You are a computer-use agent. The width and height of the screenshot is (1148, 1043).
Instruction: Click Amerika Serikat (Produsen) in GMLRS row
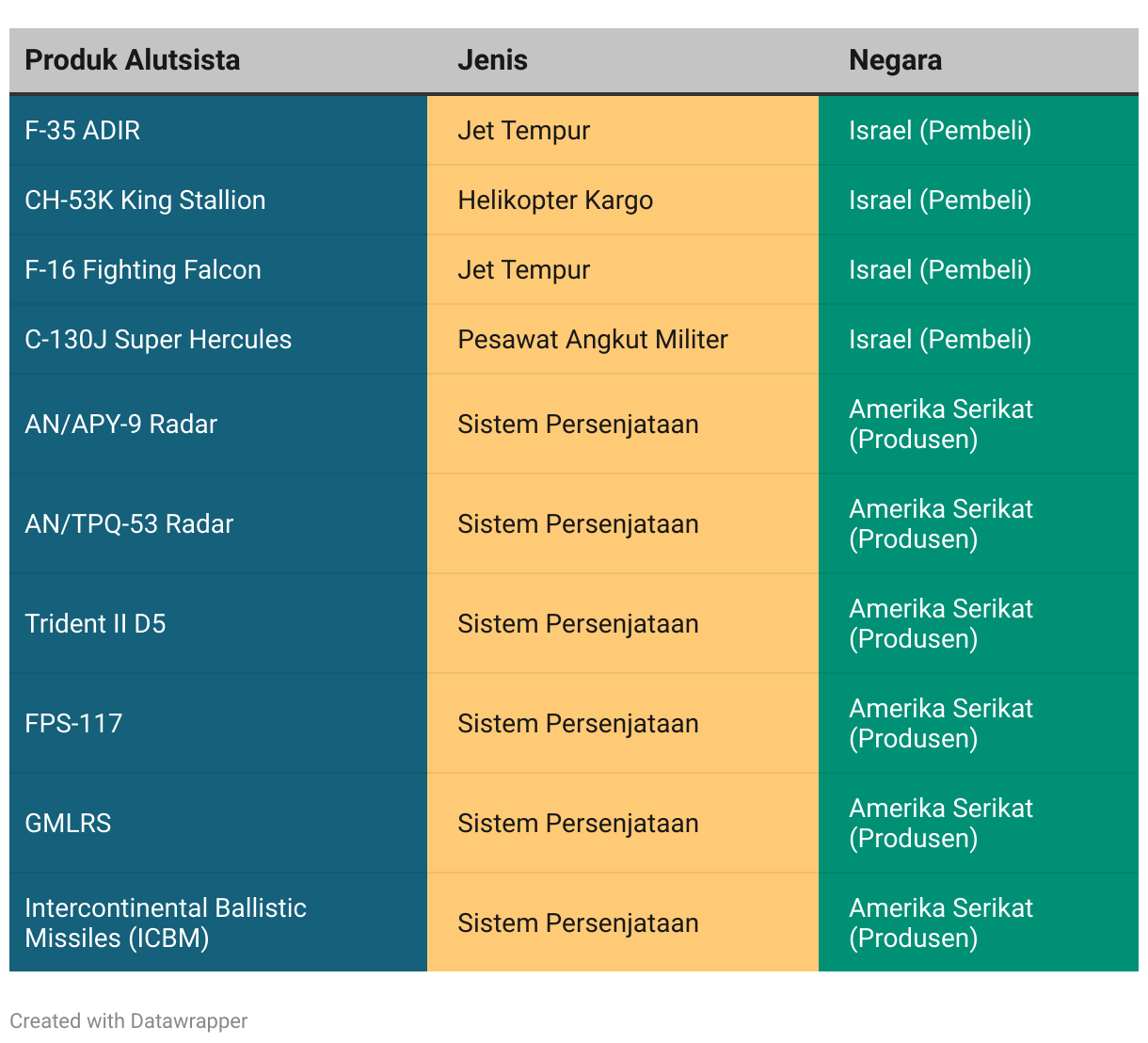click(941, 824)
